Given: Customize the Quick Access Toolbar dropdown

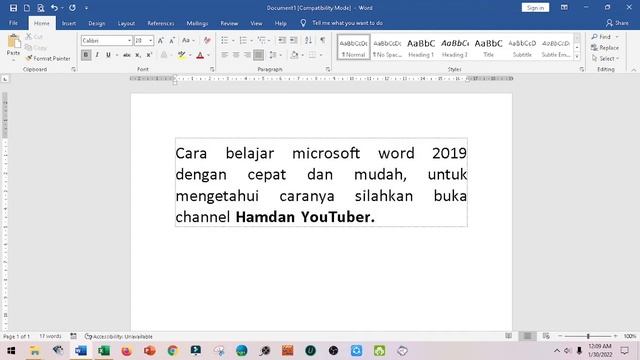Looking at the screenshot, I should (x=86, y=8).
